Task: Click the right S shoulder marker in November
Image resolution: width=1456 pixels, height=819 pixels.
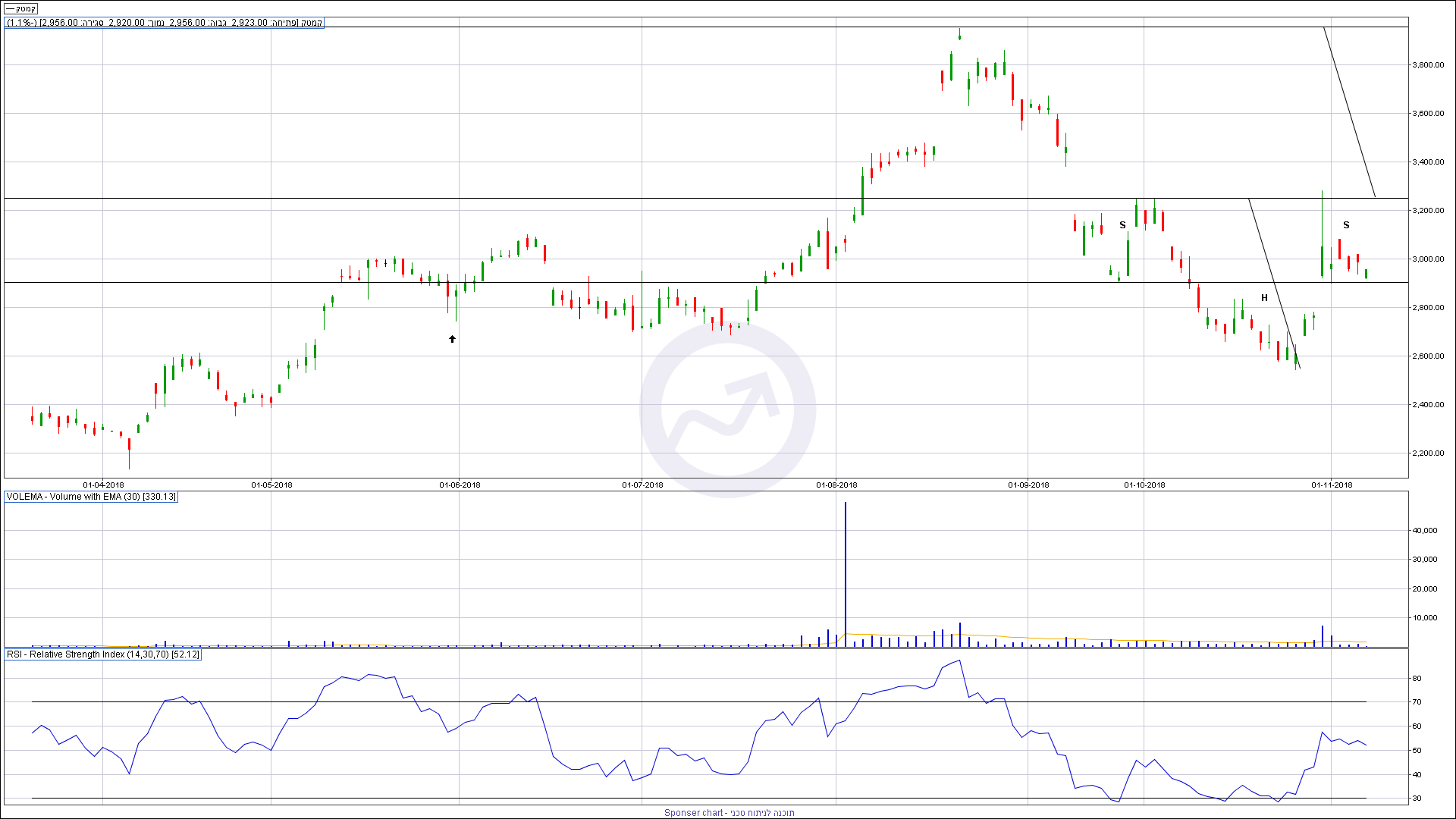Action: point(1346,225)
